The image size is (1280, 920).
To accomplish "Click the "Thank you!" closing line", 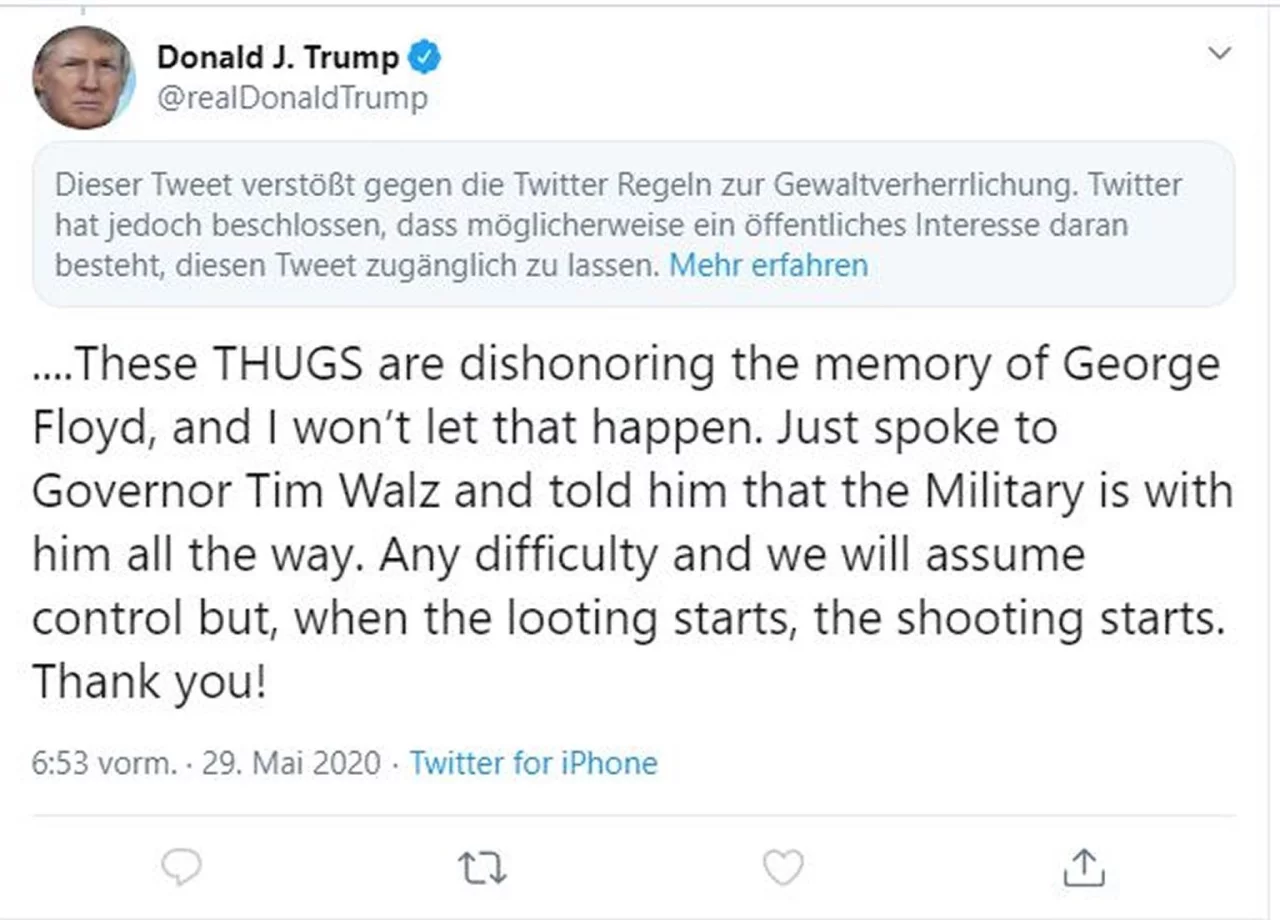I will tap(150, 682).
